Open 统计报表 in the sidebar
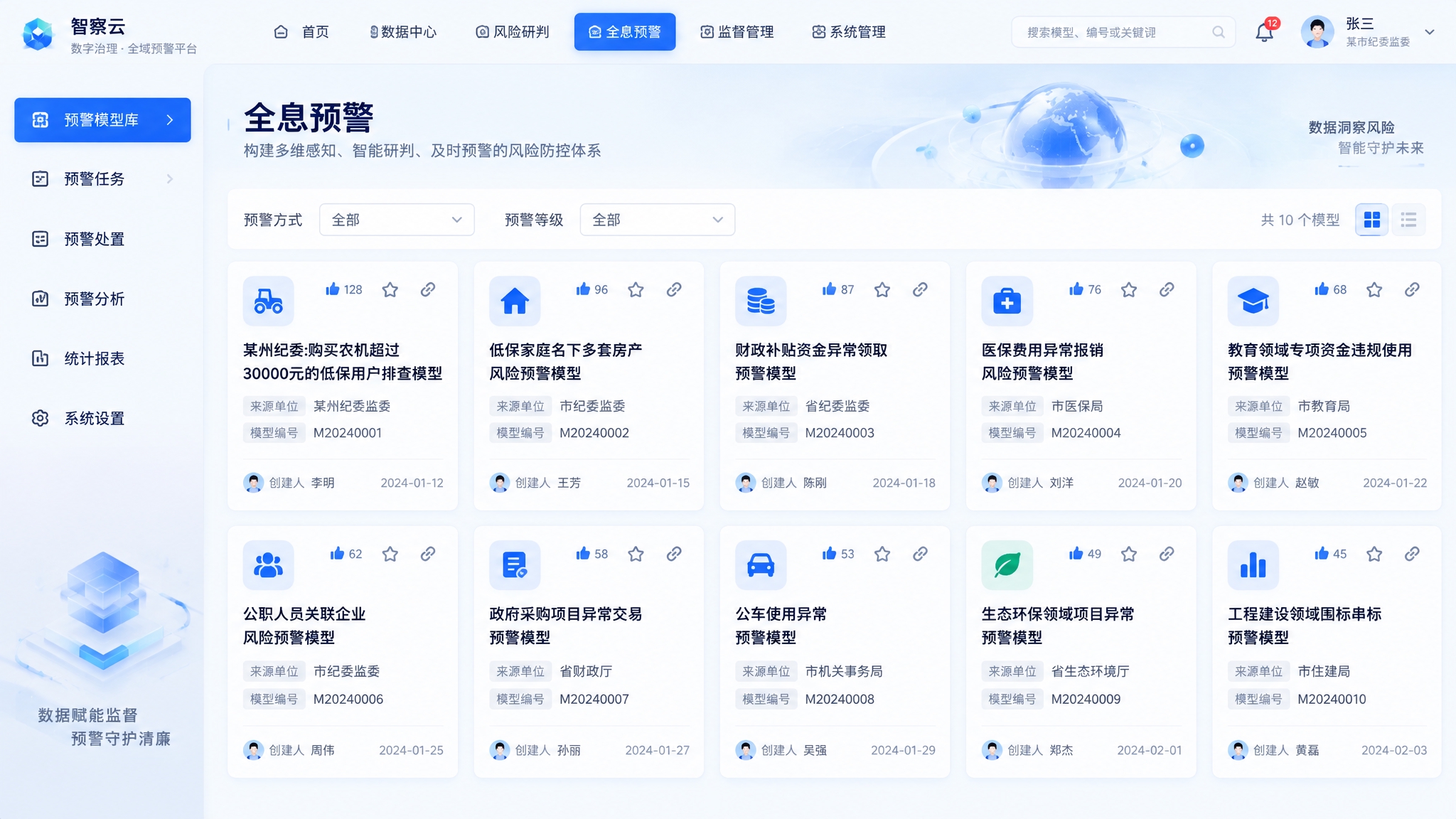 click(102, 358)
